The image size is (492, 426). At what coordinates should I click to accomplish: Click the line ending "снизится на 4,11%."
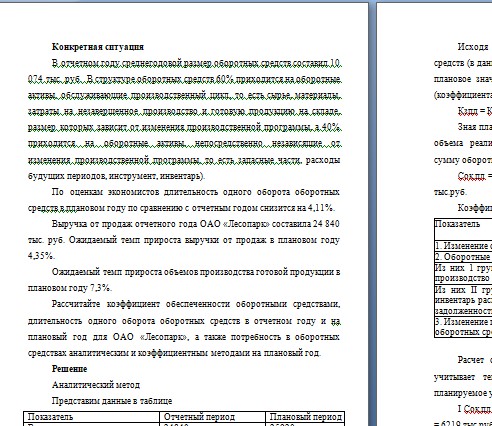pos(181,208)
